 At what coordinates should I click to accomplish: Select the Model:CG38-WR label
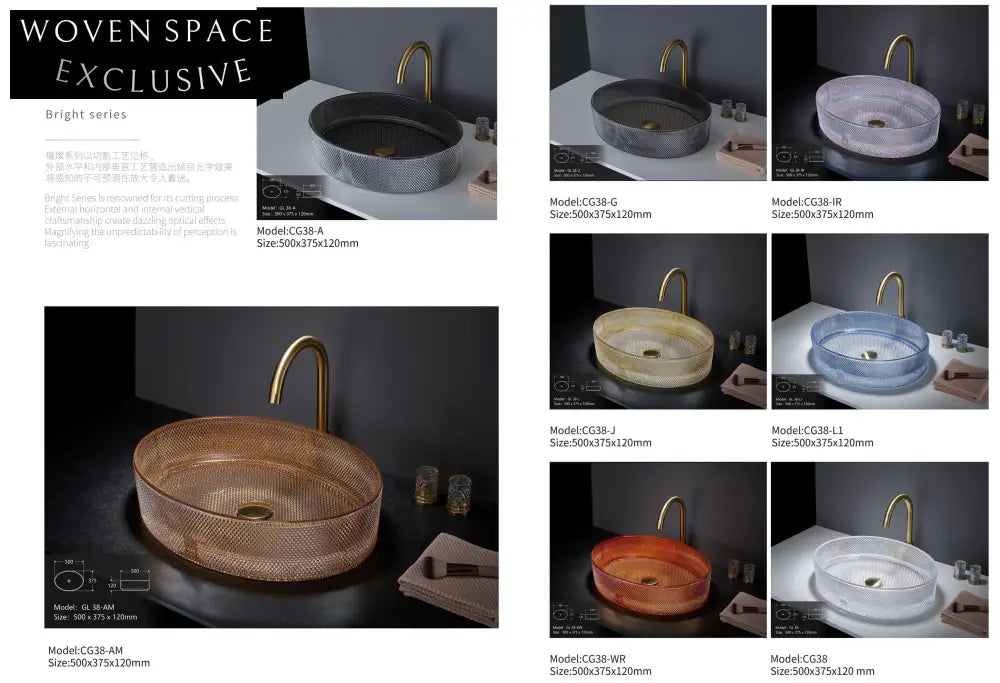point(587,659)
